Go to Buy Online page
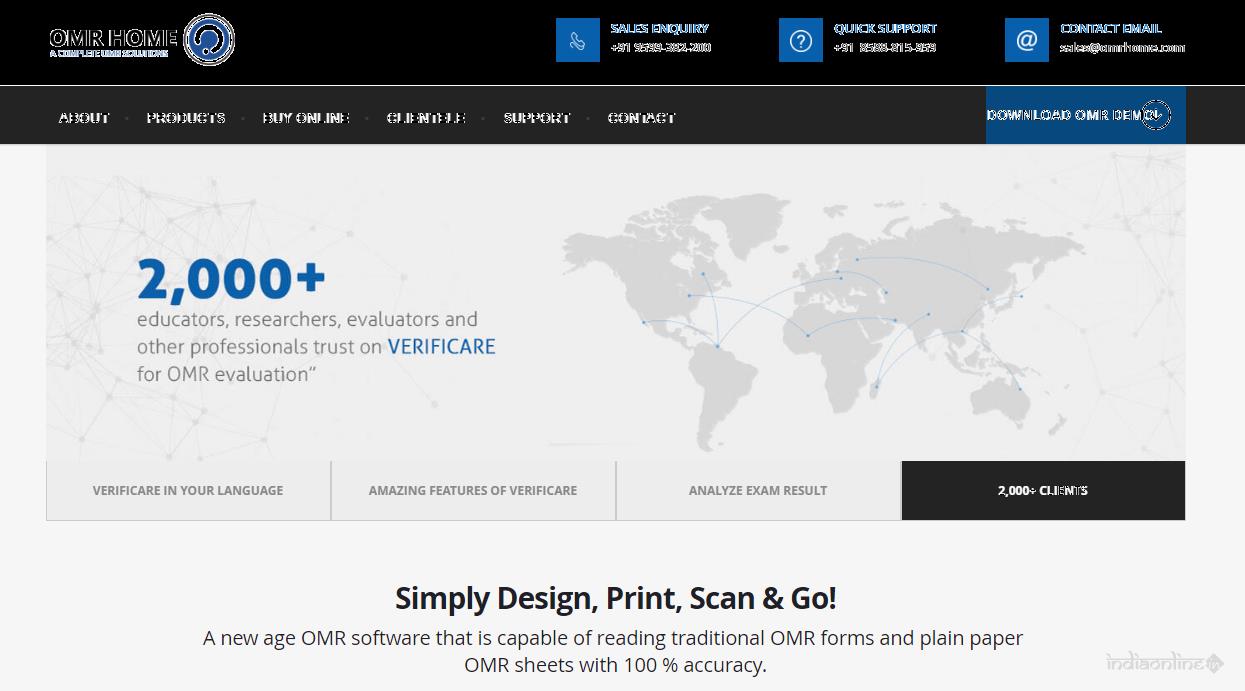 click(x=306, y=117)
